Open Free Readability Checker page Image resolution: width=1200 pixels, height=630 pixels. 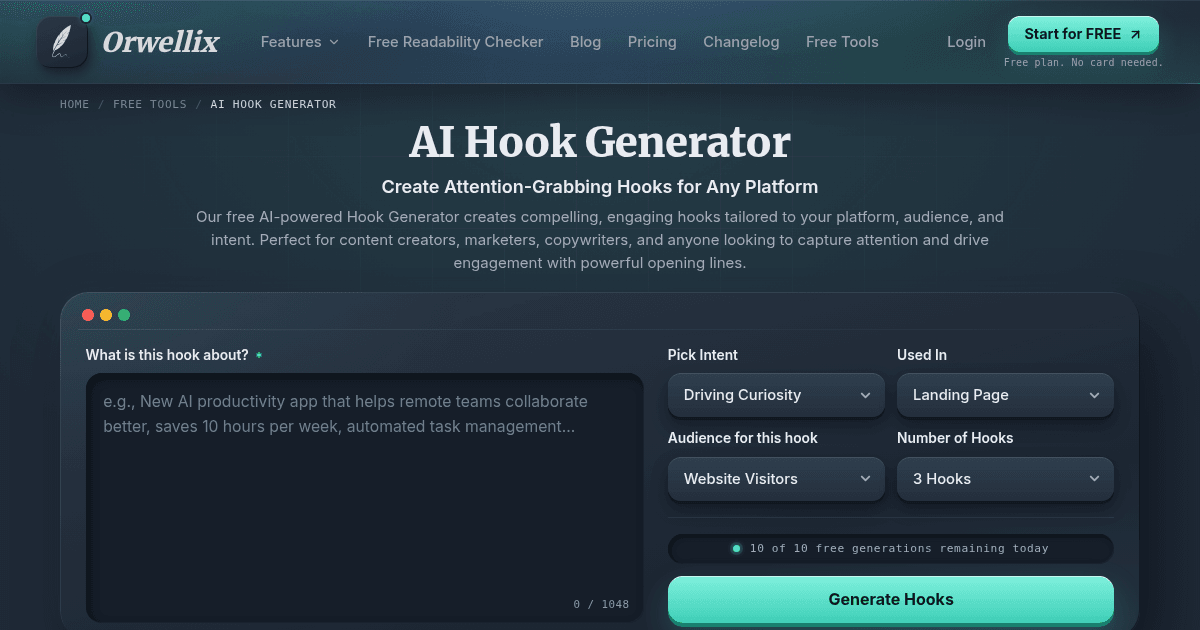click(455, 42)
